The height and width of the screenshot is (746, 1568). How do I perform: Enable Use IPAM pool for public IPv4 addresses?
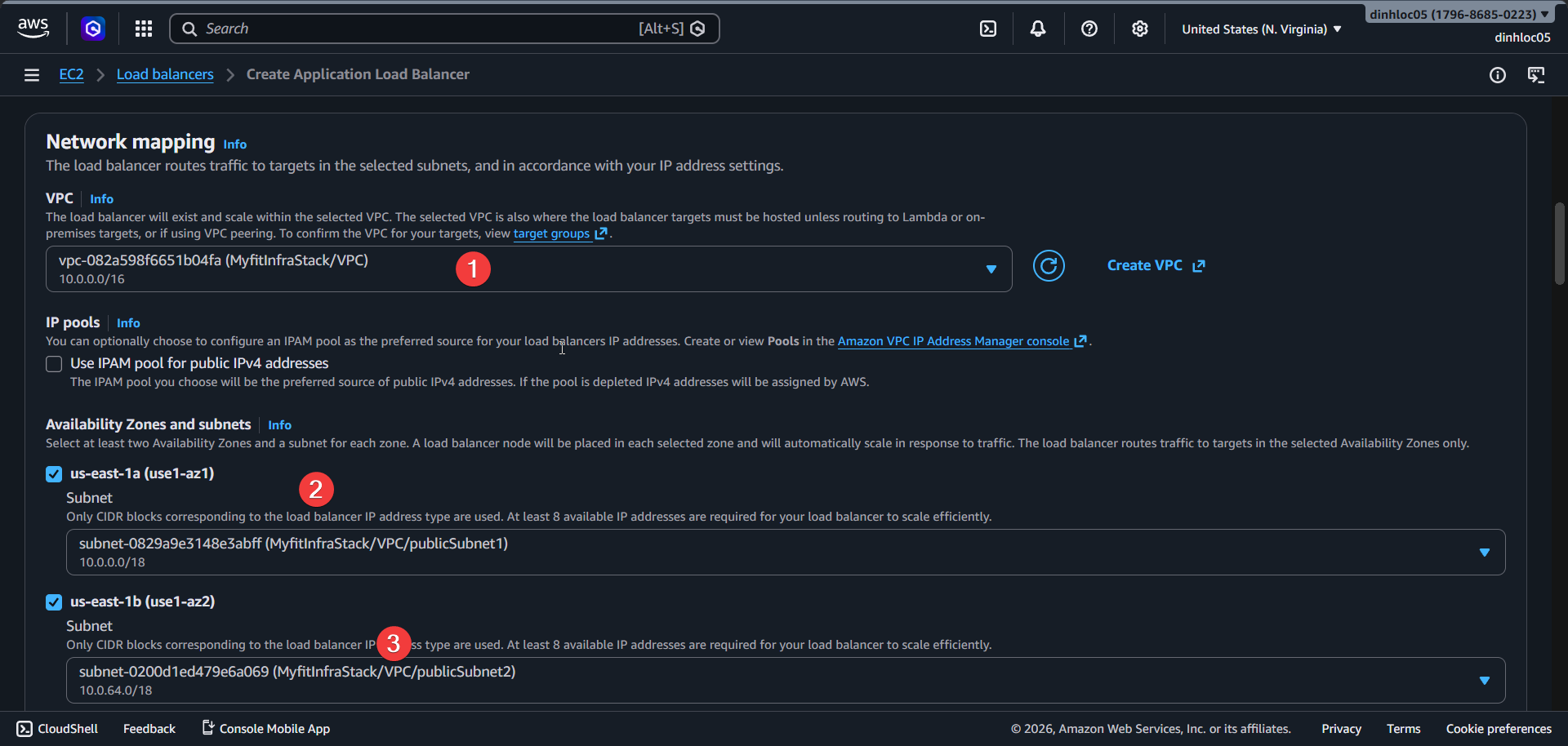tap(53, 363)
